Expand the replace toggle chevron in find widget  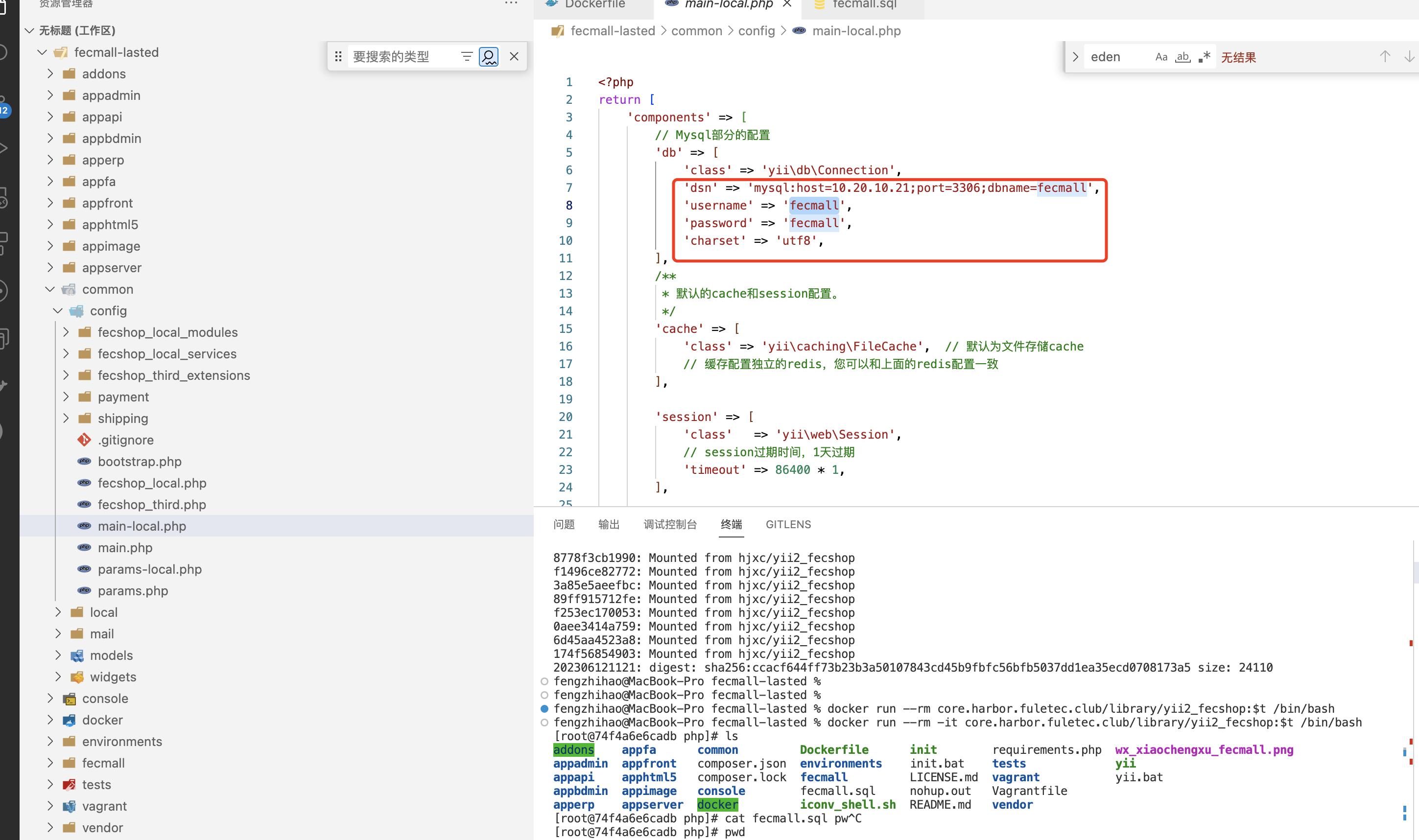[x=1075, y=57]
